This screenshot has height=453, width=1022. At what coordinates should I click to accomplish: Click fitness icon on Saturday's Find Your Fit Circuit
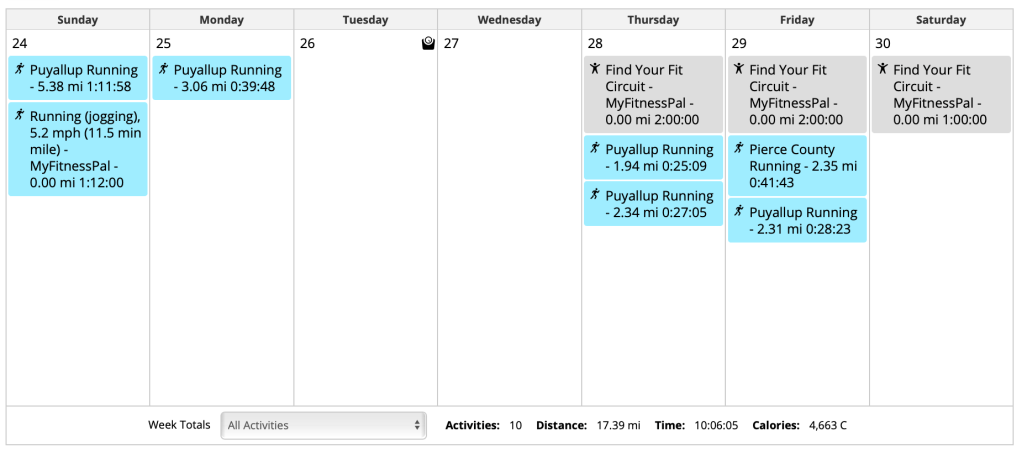coord(883,69)
